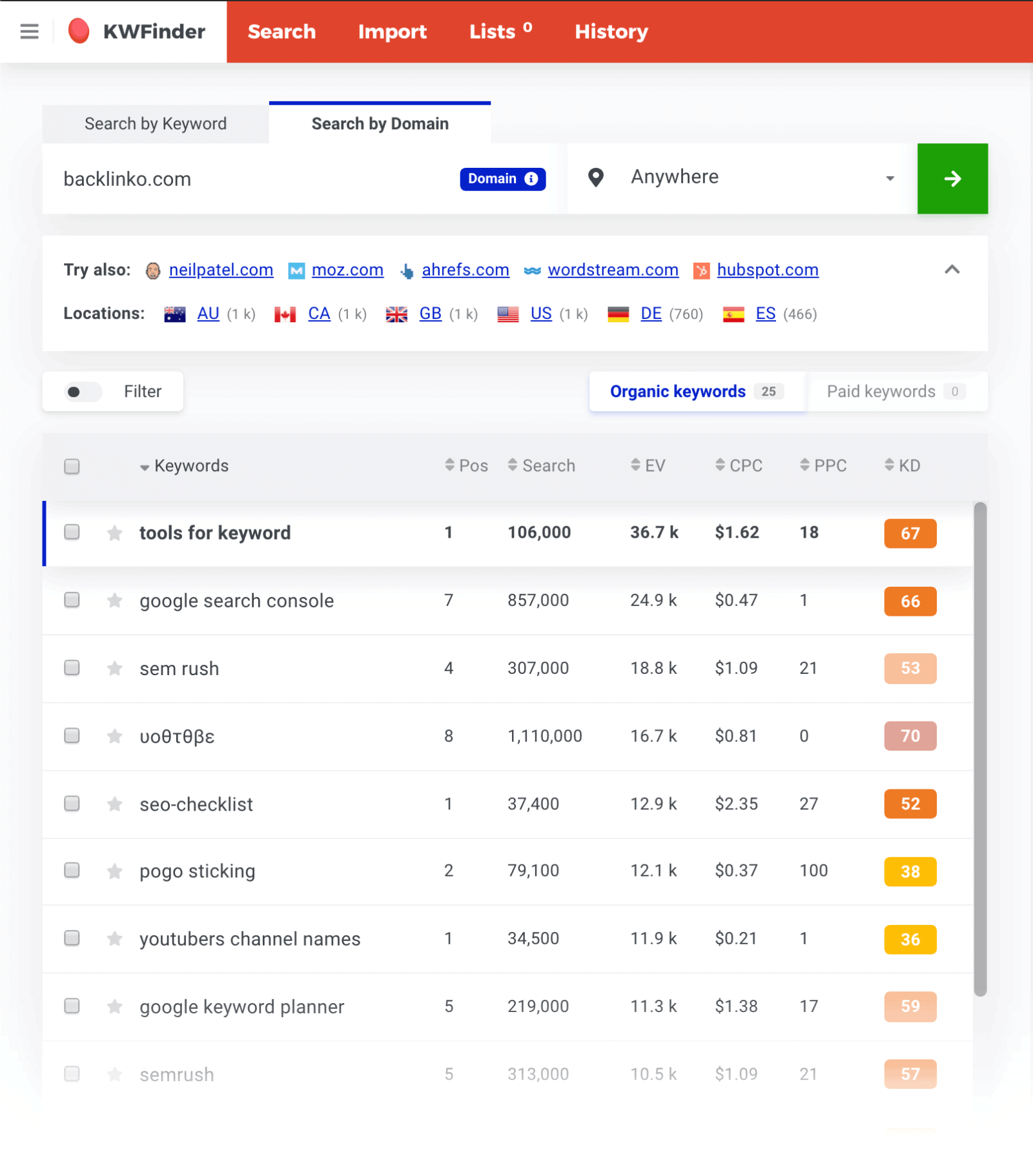Image resolution: width=1033 pixels, height=1176 pixels.
Task: Switch to the Search by Keyword tab
Action: click(155, 123)
